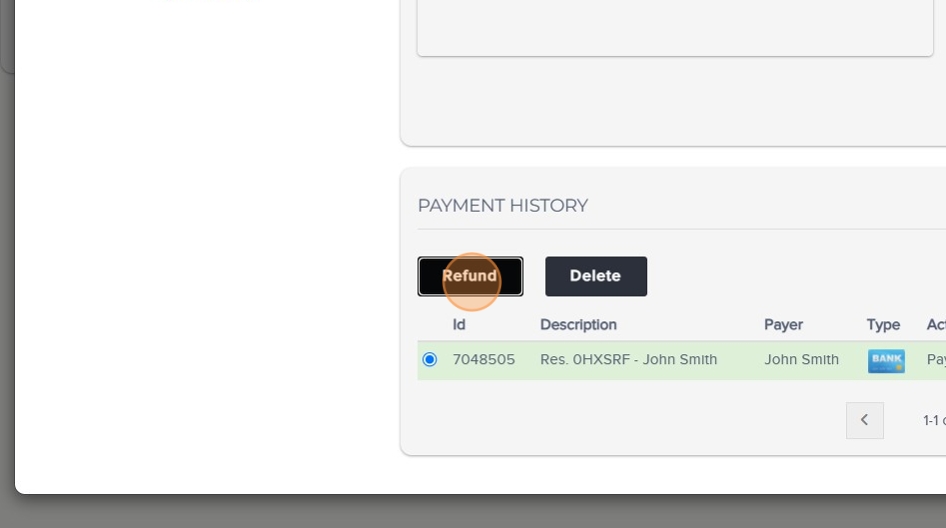
Task: Click the John Smith payer cell
Action: pyautogui.click(x=801, y=360)
